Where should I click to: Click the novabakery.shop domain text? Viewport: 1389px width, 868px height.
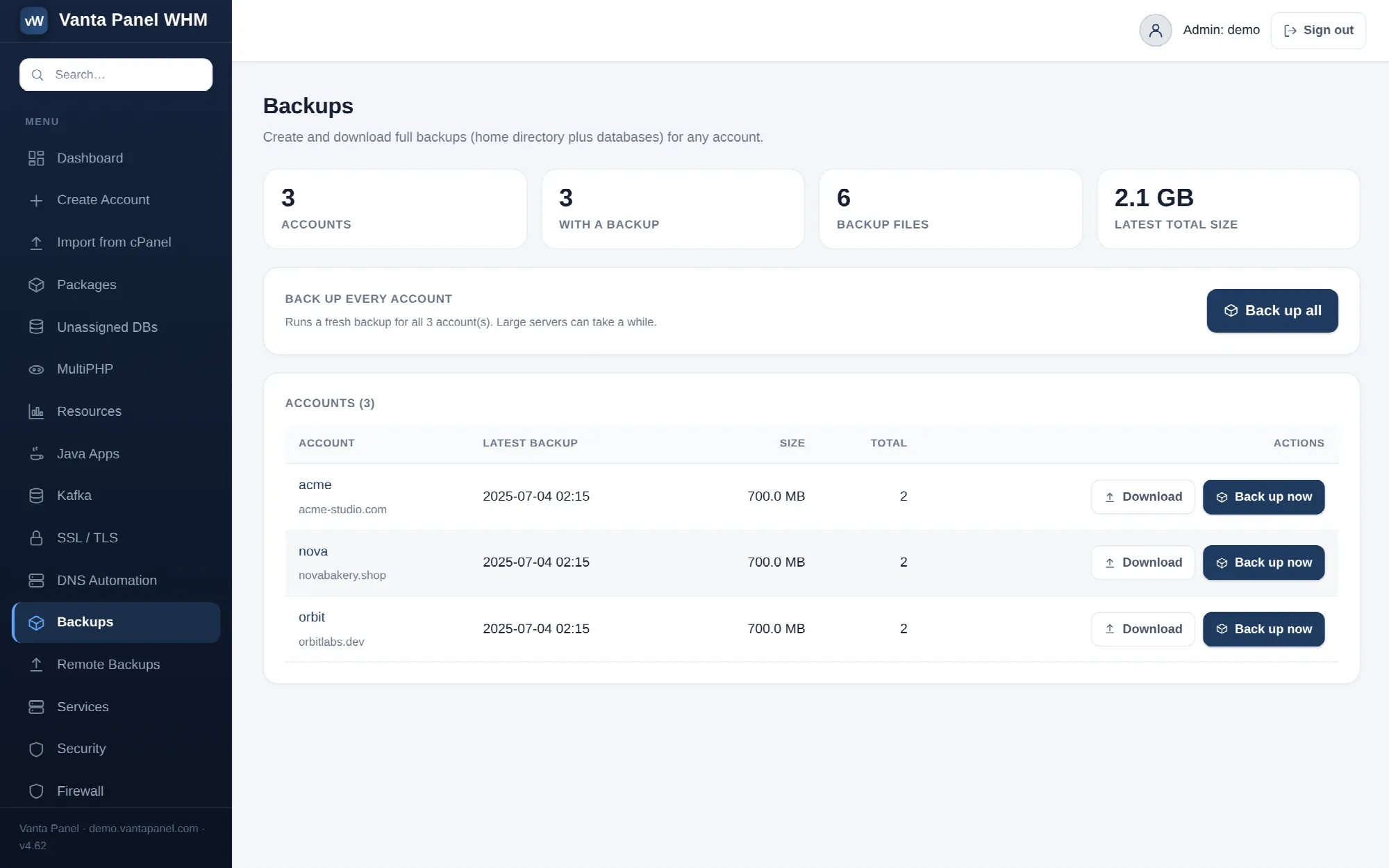[342, 576]
